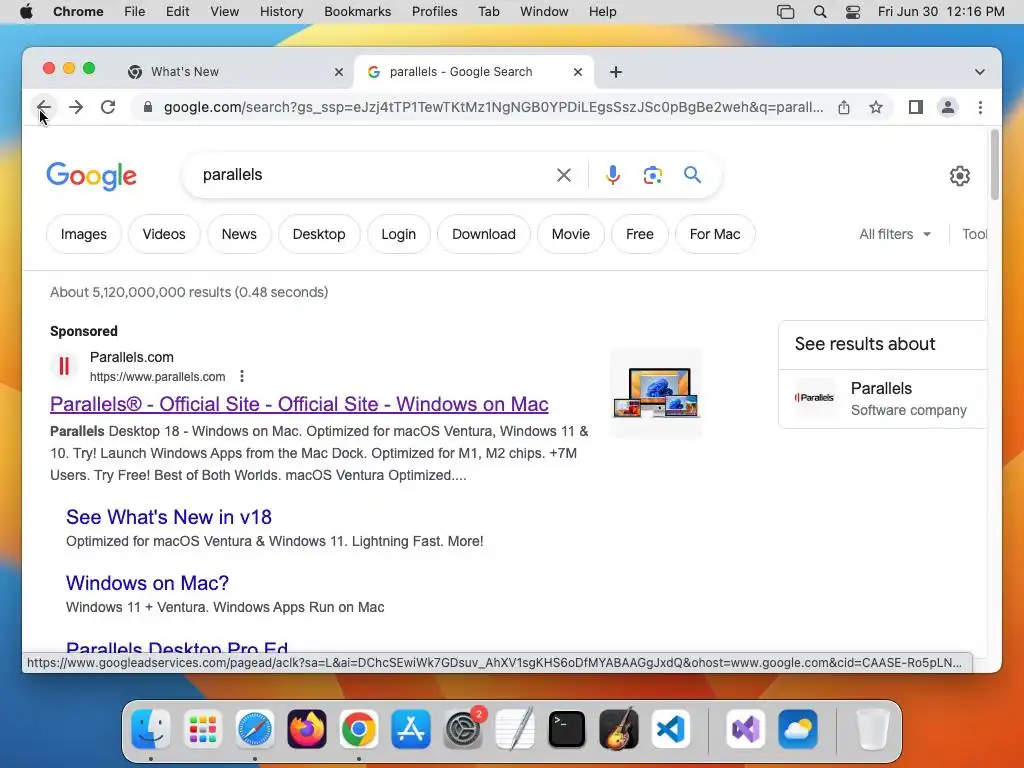
Task: Open the tab search chevron
Action: click(980, 72)
